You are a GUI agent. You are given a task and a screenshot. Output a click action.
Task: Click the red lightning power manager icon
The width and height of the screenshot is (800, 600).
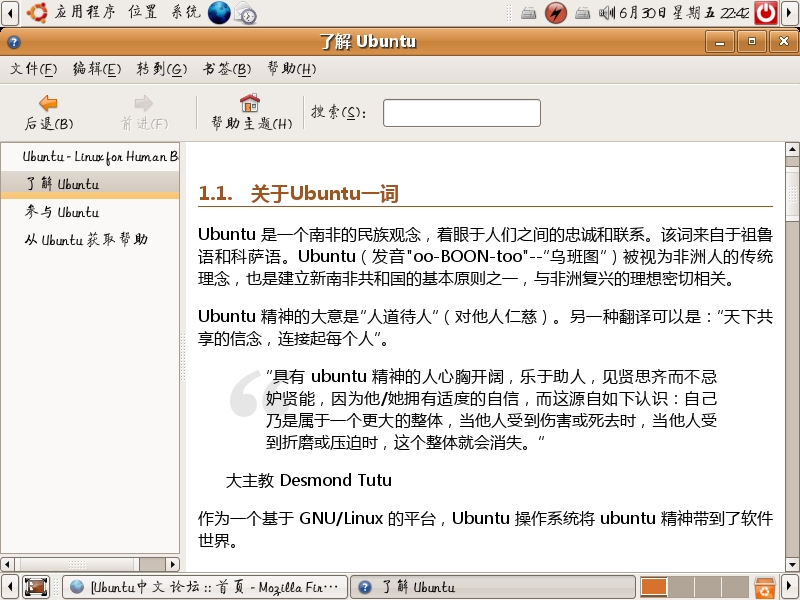pos(556,13)
